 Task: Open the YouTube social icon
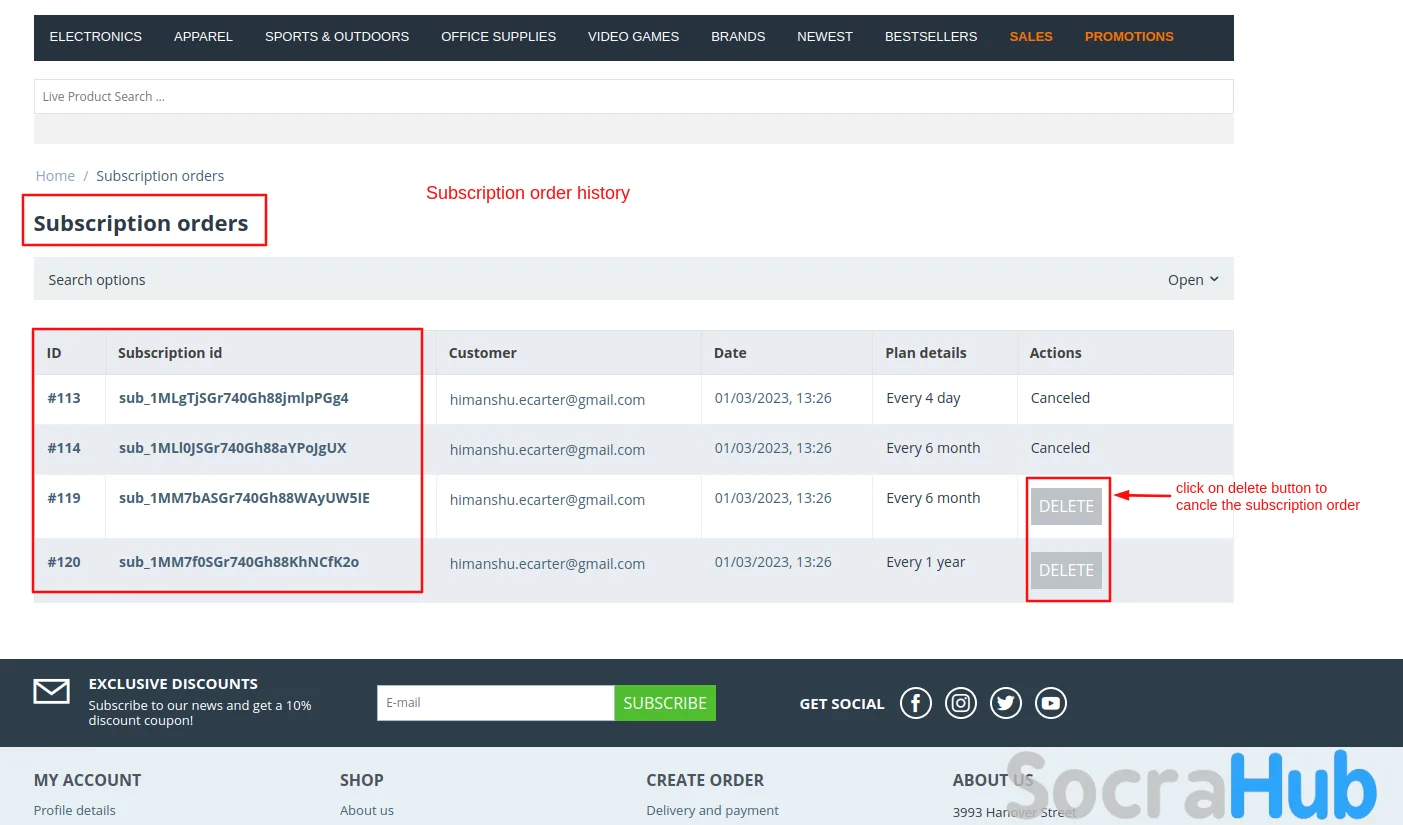tap(1051, 703)
